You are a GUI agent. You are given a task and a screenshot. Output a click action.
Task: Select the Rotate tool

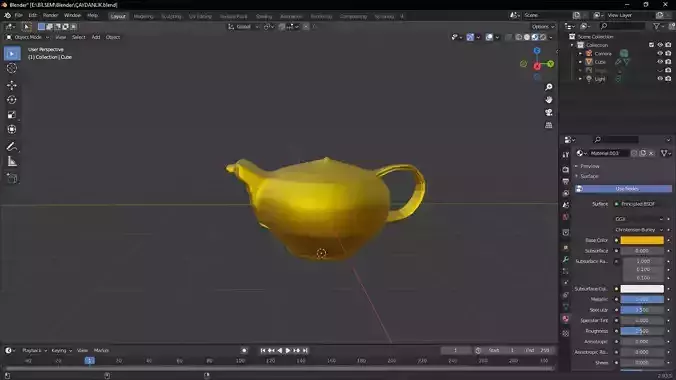click(x=12, y=100)
